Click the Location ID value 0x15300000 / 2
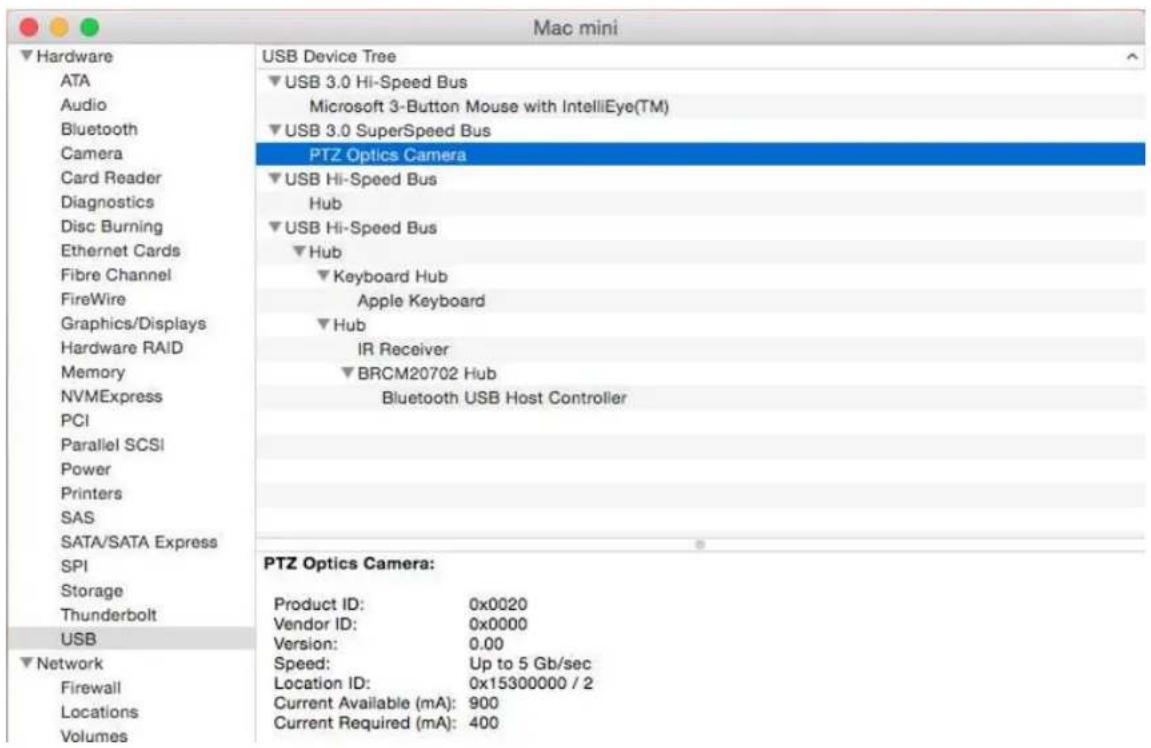Viewport: 1151px width, 748px height. (531, 683)
